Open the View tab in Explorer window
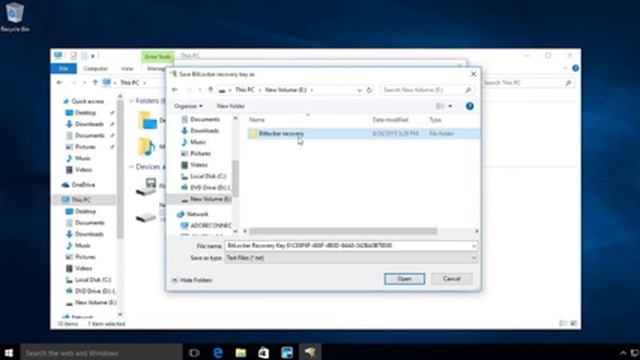The width and height of the screenshot is (640, 360). [x=127, y=69]
